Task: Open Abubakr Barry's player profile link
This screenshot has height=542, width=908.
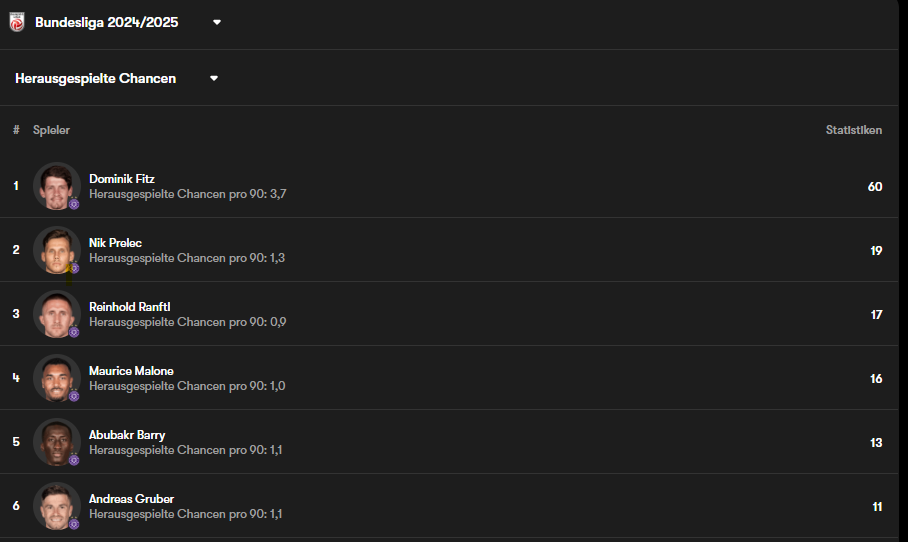Action: click(x=127, y=435)
